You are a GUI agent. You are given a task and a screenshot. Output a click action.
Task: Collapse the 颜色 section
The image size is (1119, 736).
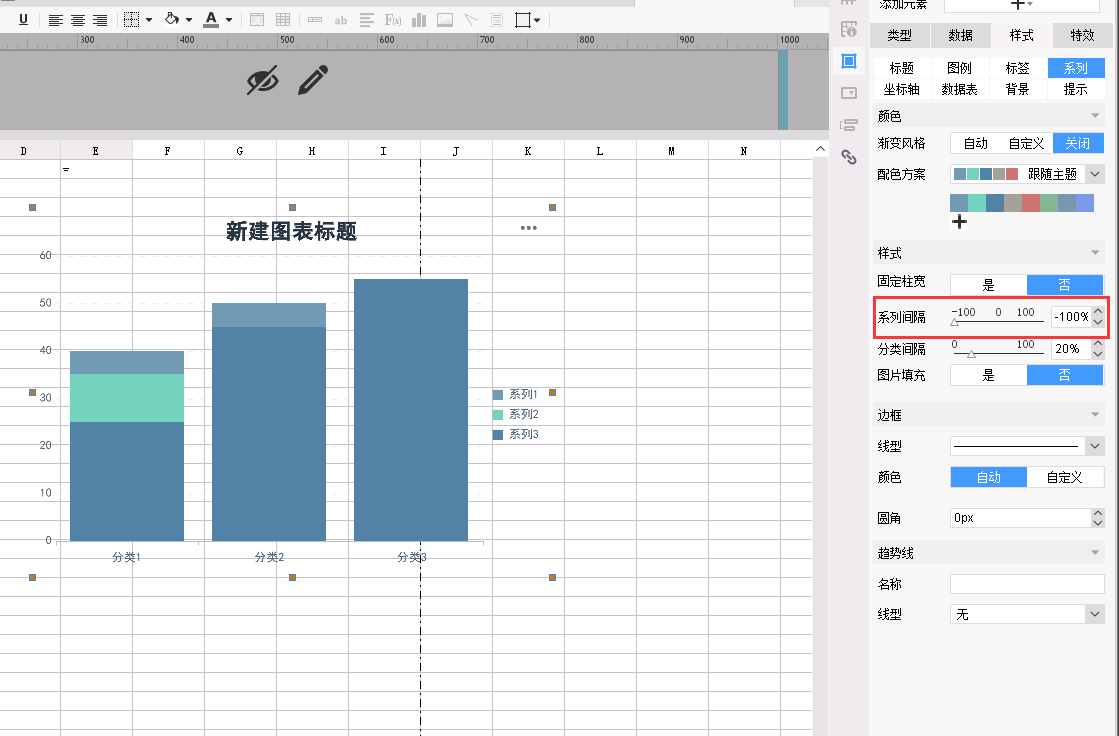(988, 116)
